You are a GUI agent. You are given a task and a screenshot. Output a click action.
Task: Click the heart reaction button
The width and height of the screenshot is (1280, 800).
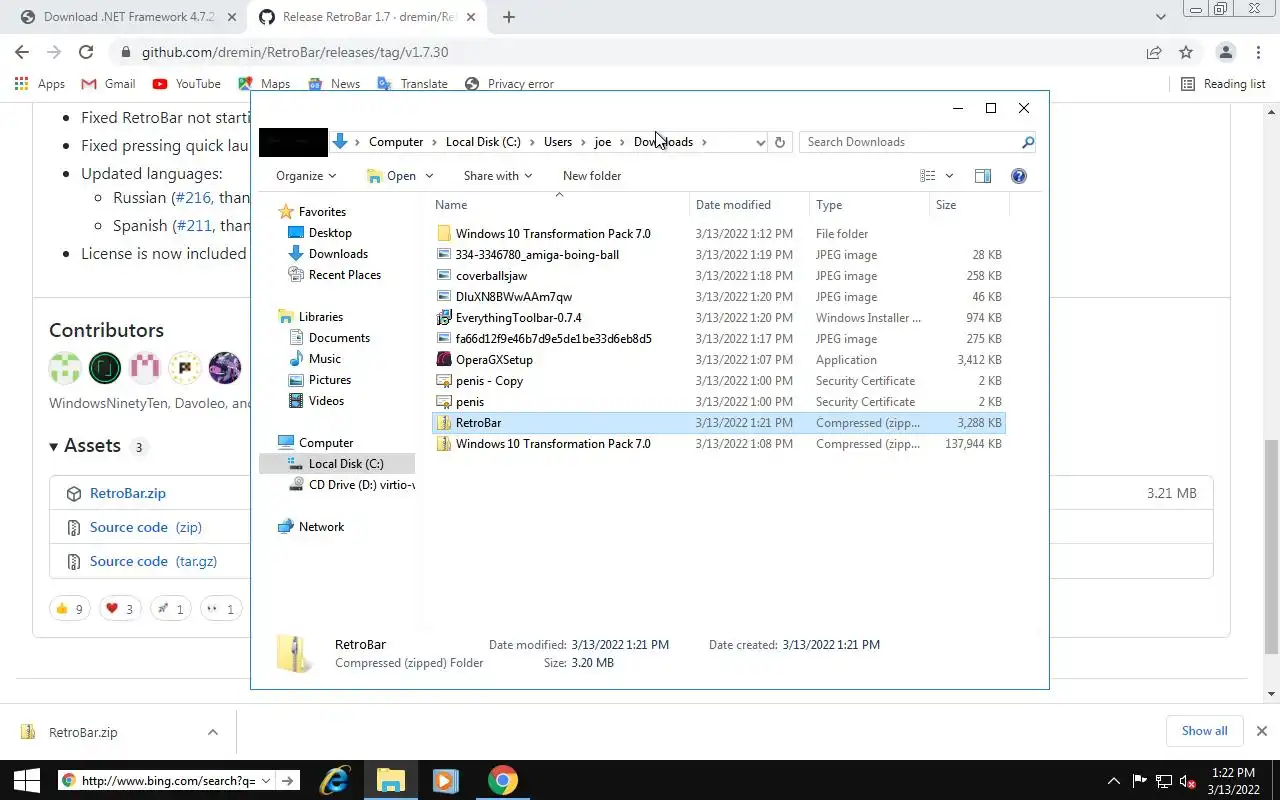(x=119, y=609)
